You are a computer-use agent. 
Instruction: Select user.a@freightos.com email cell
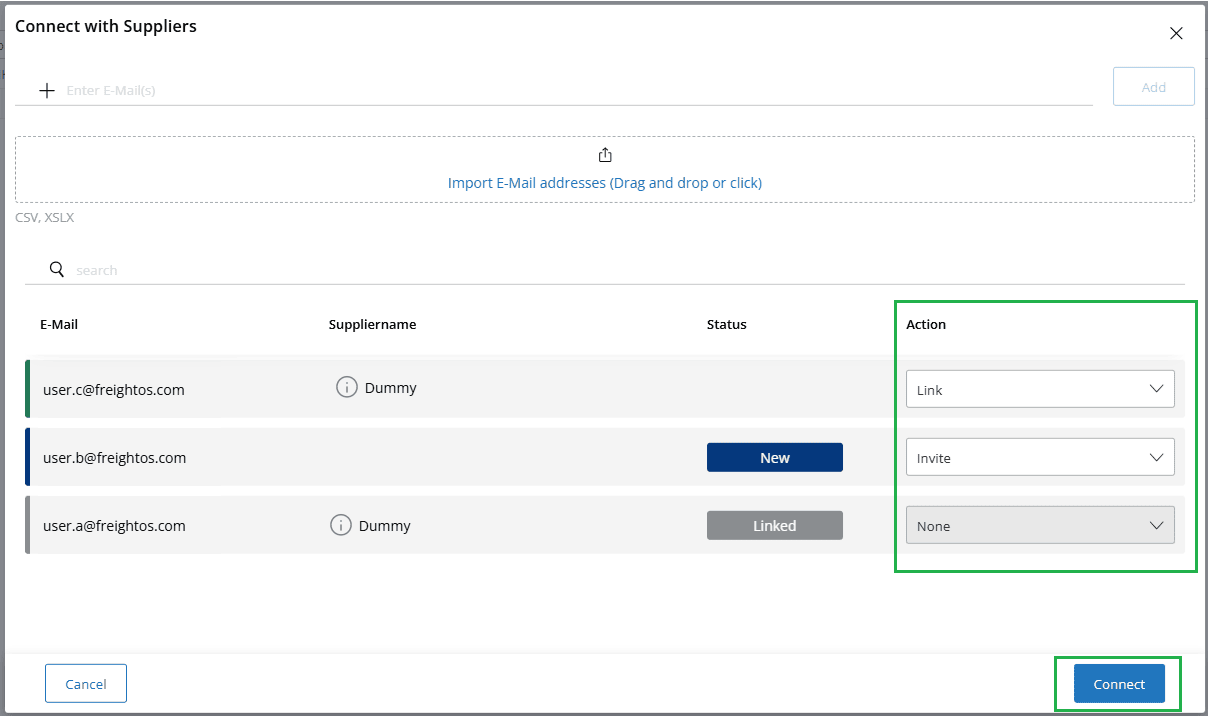click(114, 525)
